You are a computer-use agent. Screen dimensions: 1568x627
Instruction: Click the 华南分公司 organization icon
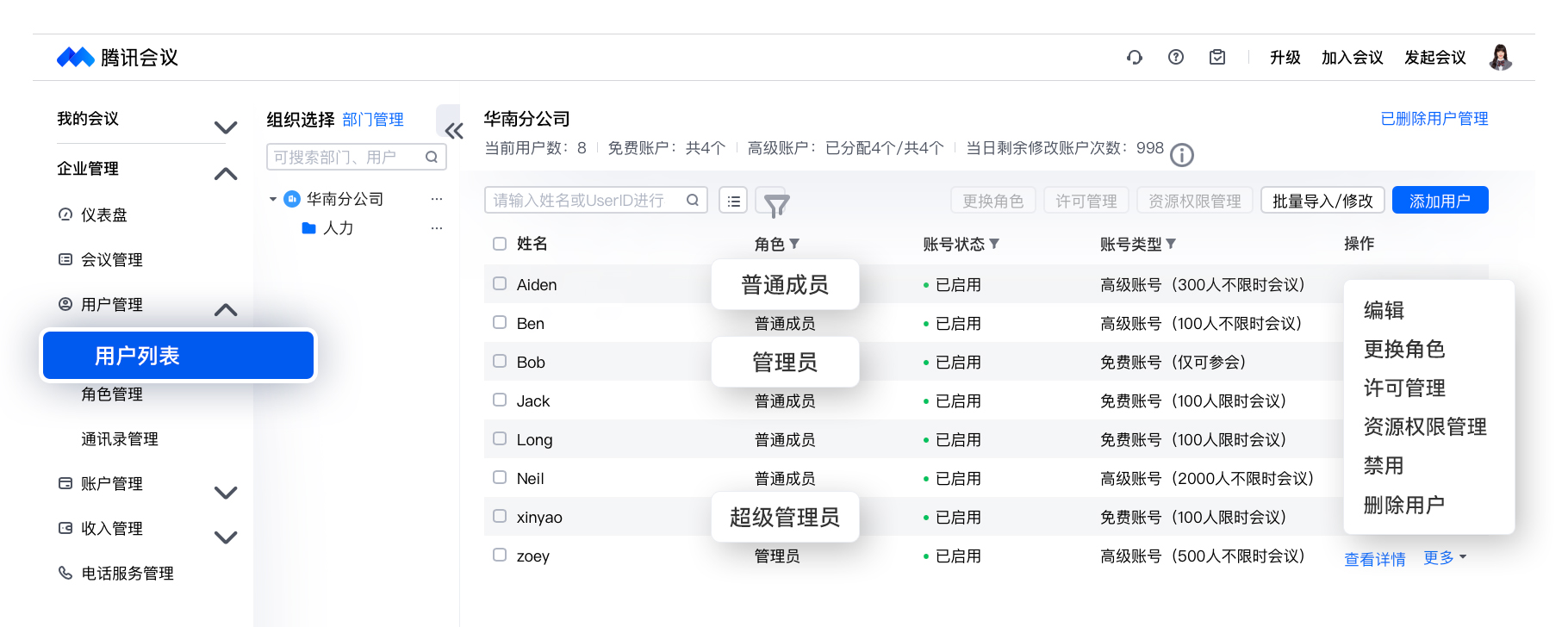tap(292, 199)
